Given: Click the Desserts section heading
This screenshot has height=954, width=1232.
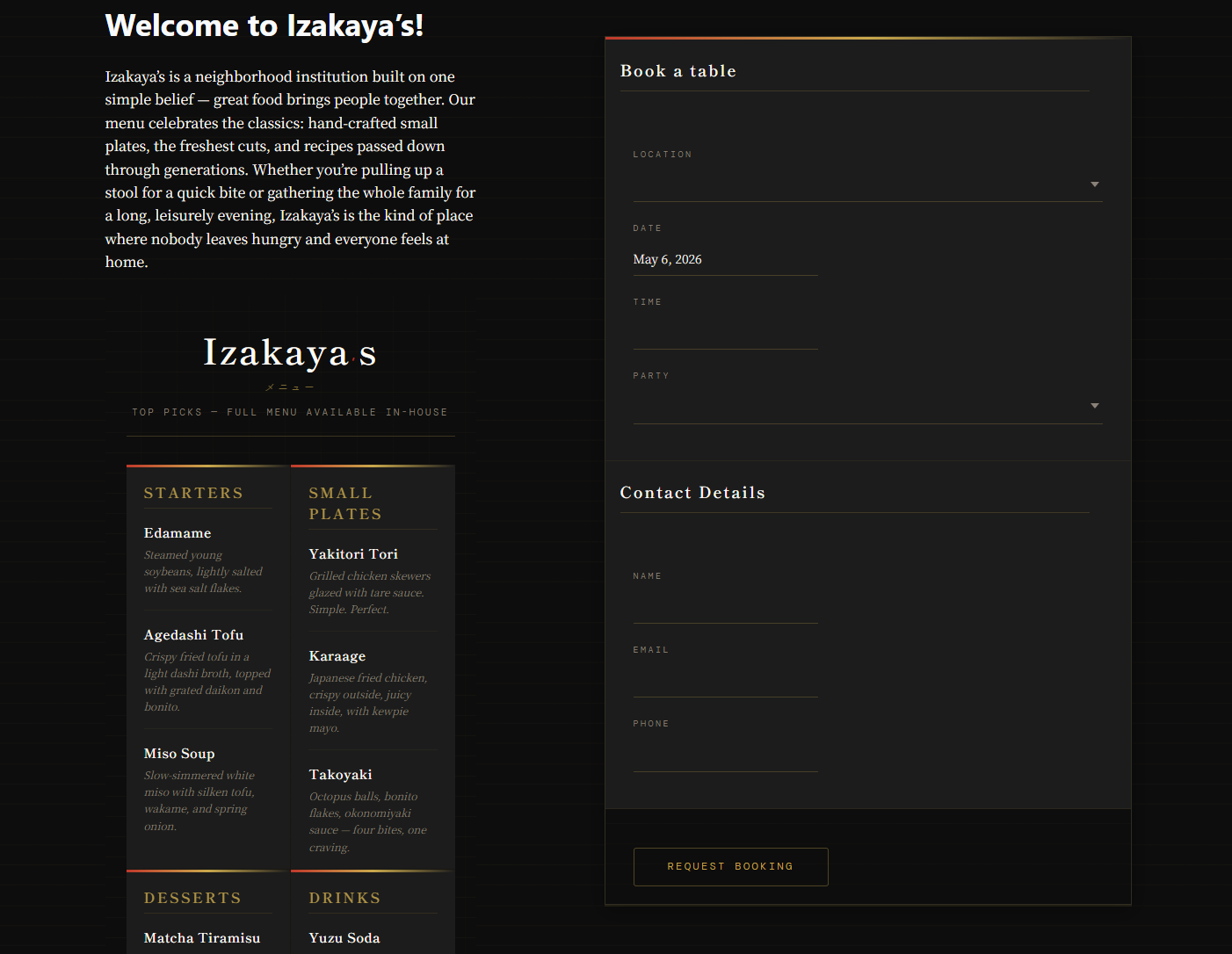Looking at the screenshot, I should pos(192,899).
